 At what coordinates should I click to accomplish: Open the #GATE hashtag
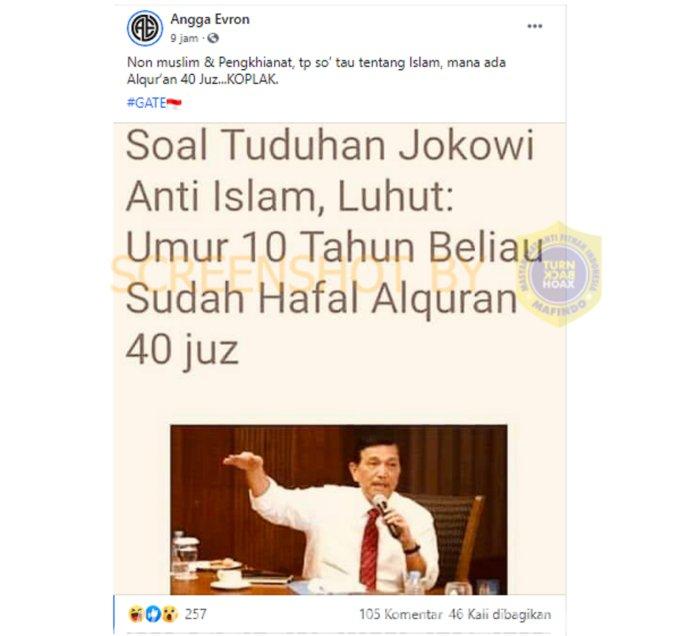[147, 103]
